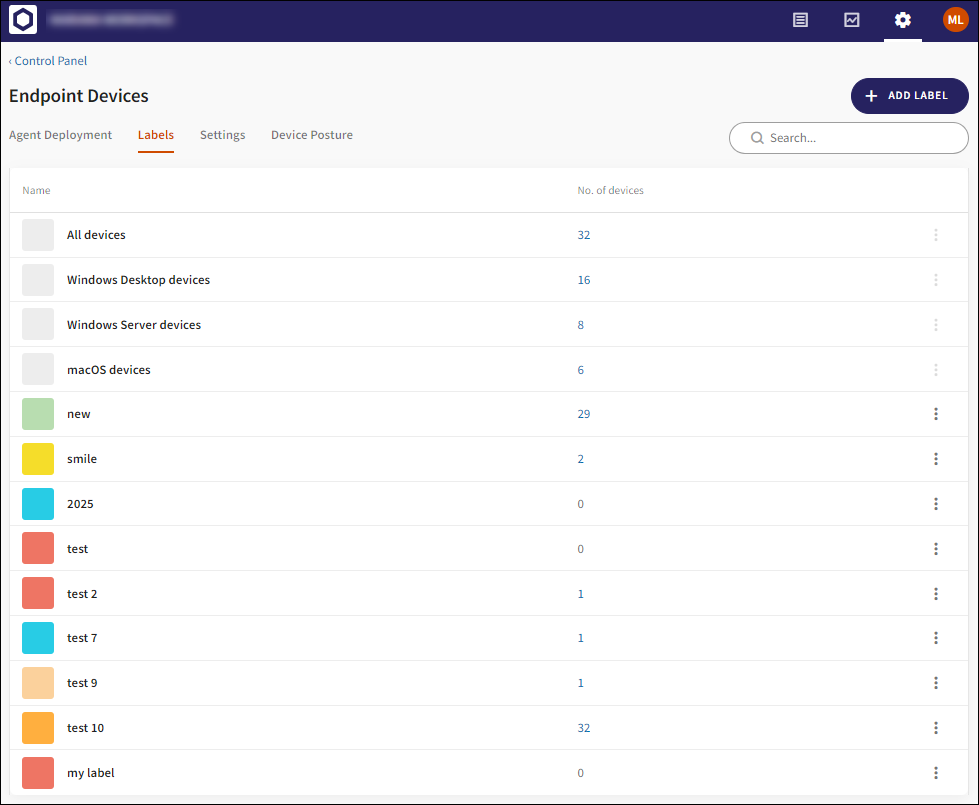979x805 pixels.
Task: Go back to Control Panel link
Action: (x=50, y=61)
